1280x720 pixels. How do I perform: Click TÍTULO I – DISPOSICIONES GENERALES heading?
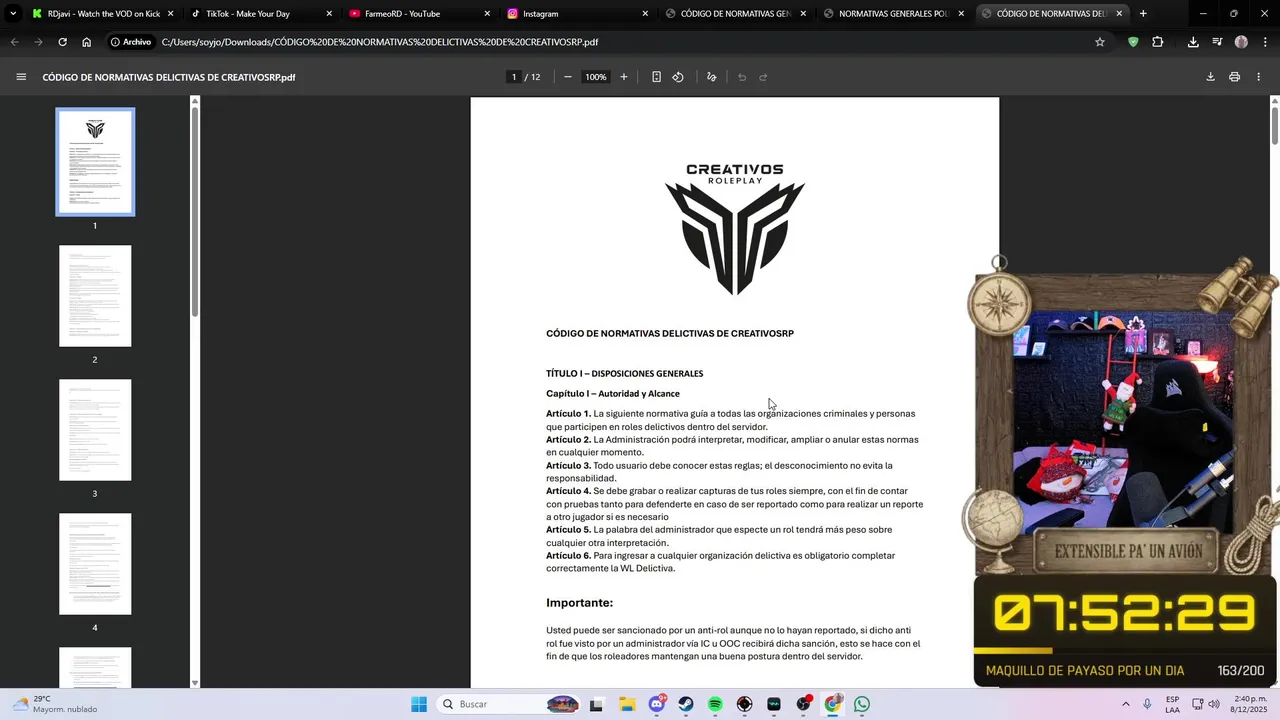tap(624, 373)
